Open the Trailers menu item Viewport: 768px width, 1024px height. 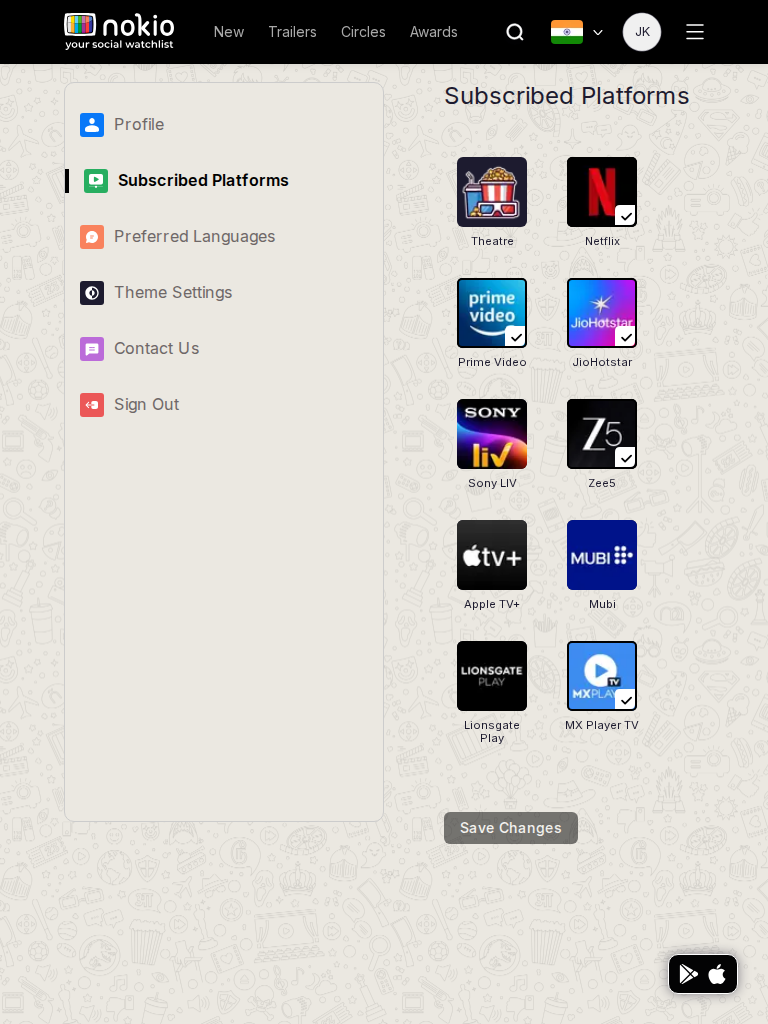tap(293, 32)
